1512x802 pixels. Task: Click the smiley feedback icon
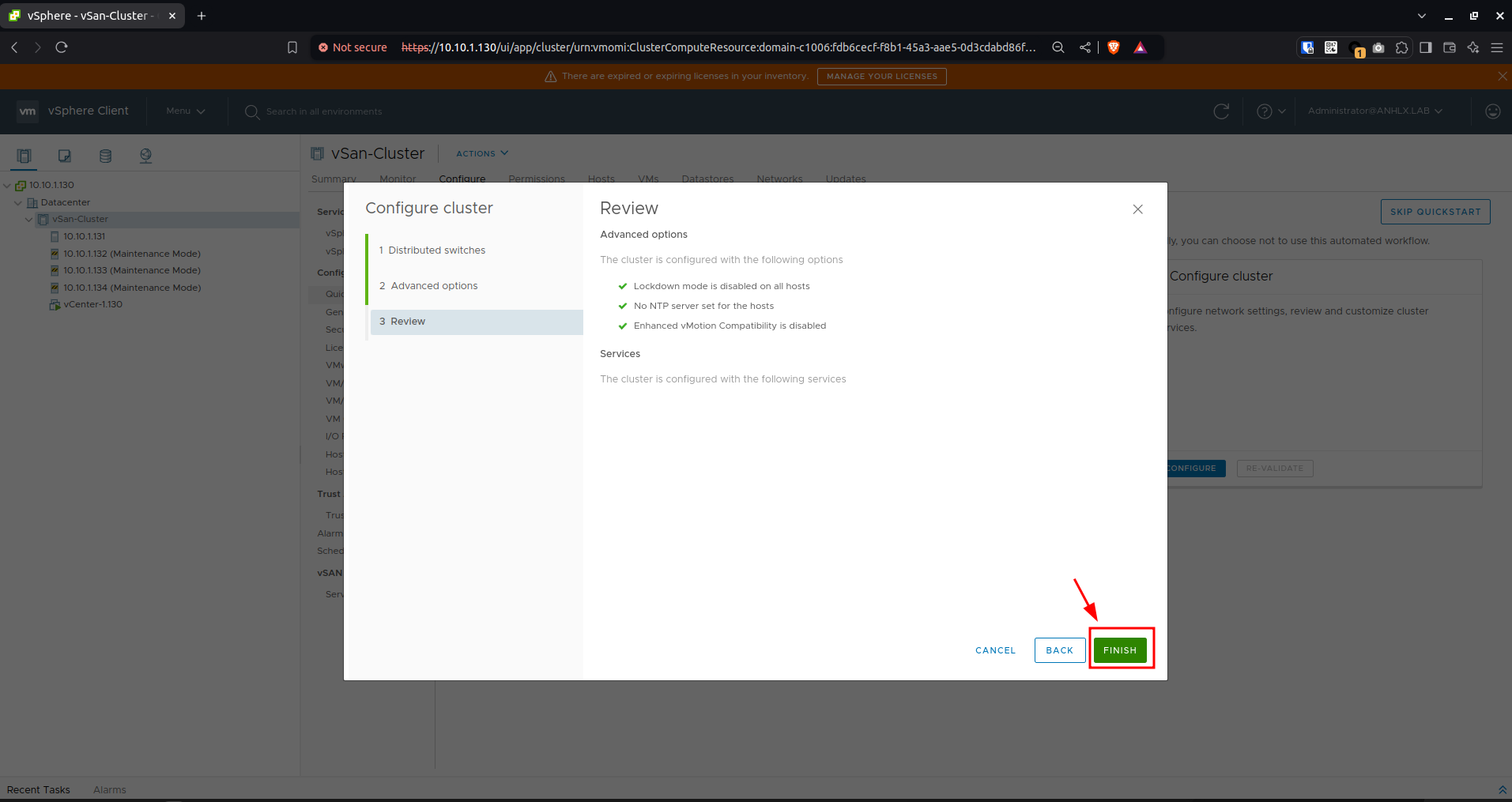point(1492,111)
